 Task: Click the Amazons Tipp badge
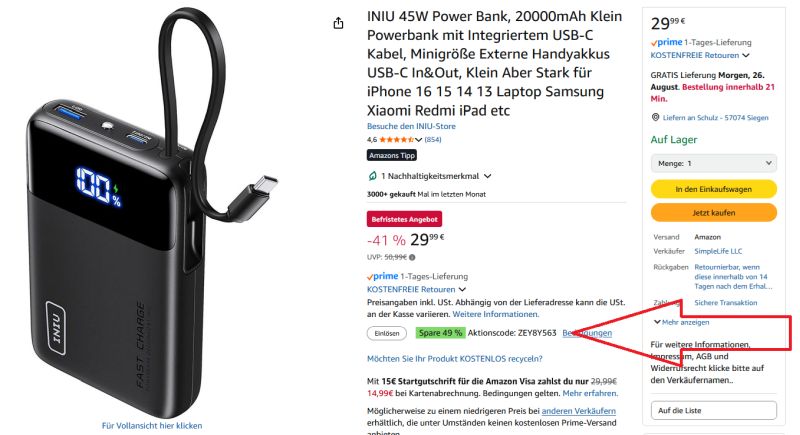(x=392, y=155)
